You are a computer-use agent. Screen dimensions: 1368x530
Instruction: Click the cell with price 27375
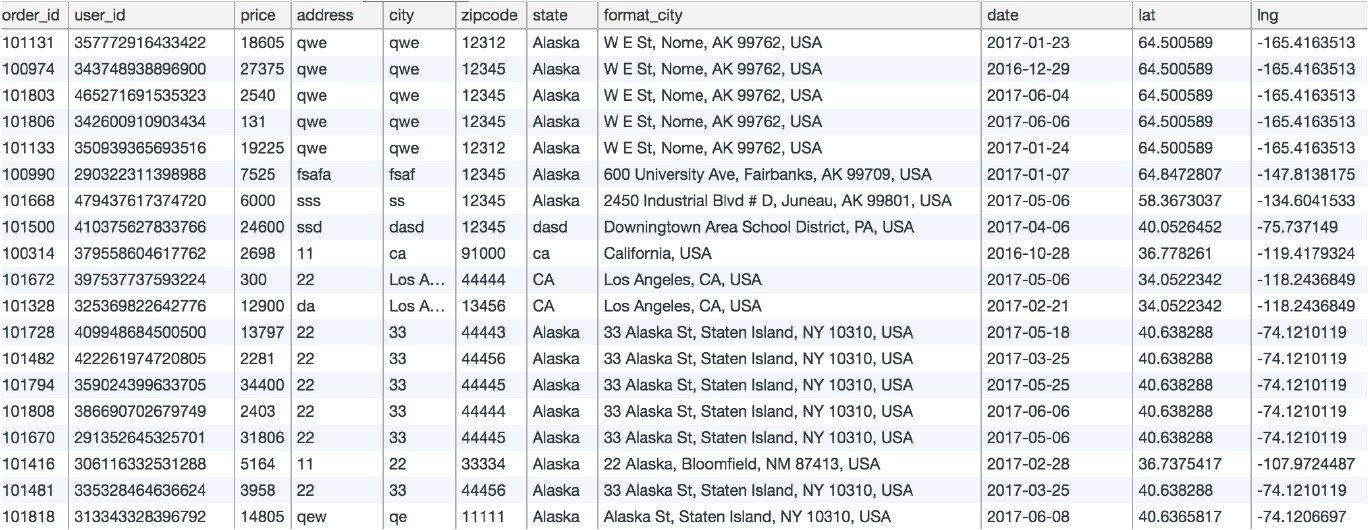[261, 69]
